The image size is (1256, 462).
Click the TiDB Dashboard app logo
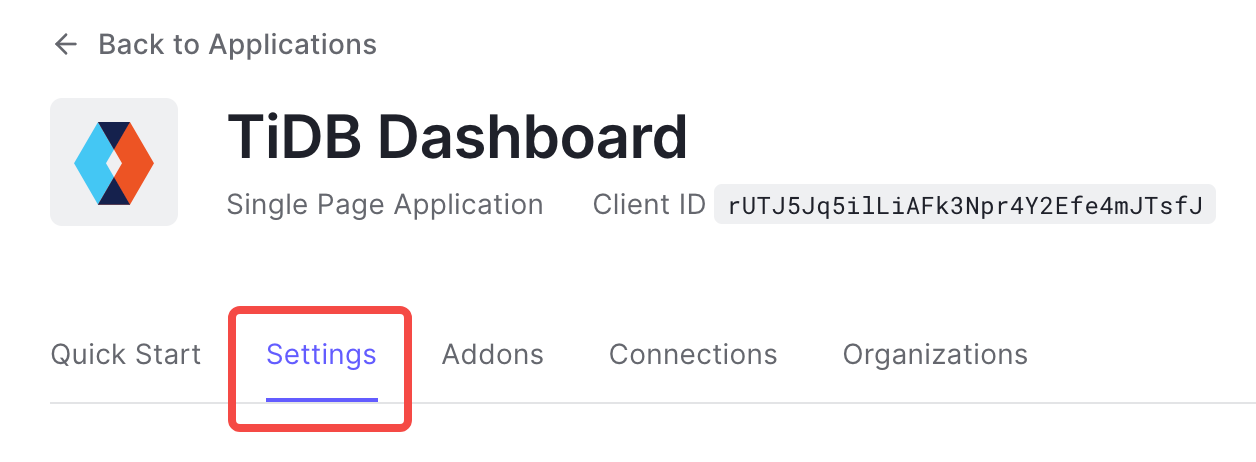[x=114, y=162]
